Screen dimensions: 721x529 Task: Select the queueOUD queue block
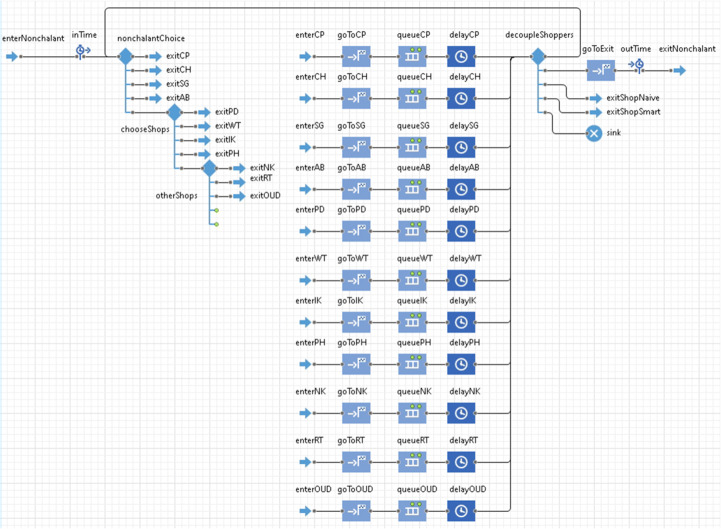(x=412, y=509)
